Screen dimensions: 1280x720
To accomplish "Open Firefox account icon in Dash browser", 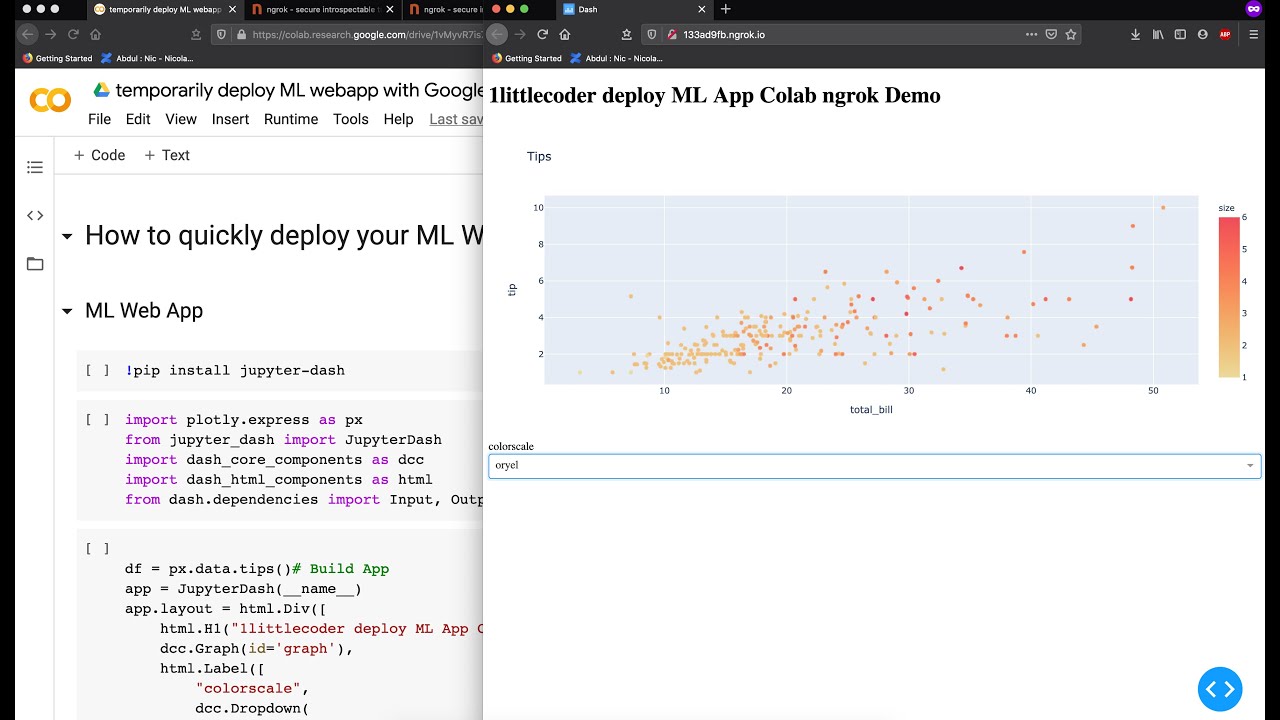I will coord(1202,34).
